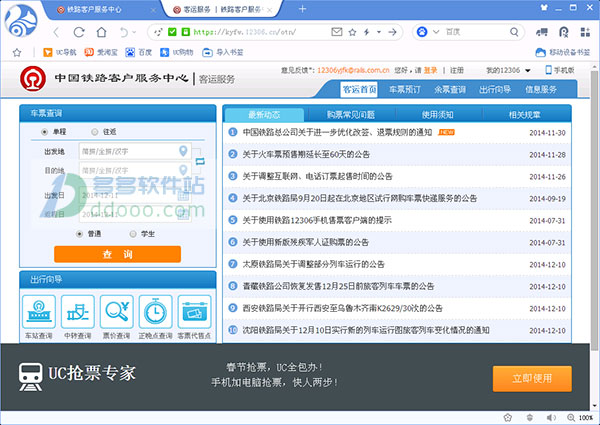Open new tab with plus button
This screenshot has width=600, height=425.
pyautogui.click(x=302, y=9)
